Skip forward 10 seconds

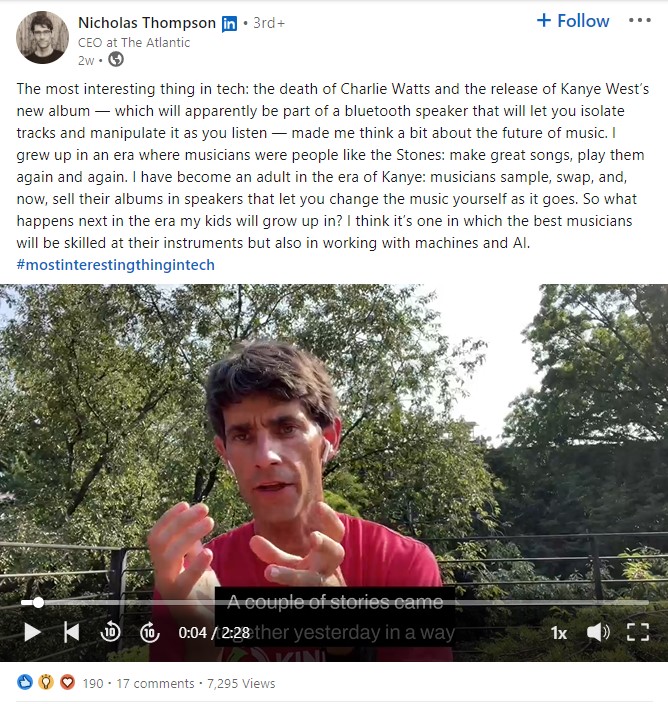[x=149, y=633]
